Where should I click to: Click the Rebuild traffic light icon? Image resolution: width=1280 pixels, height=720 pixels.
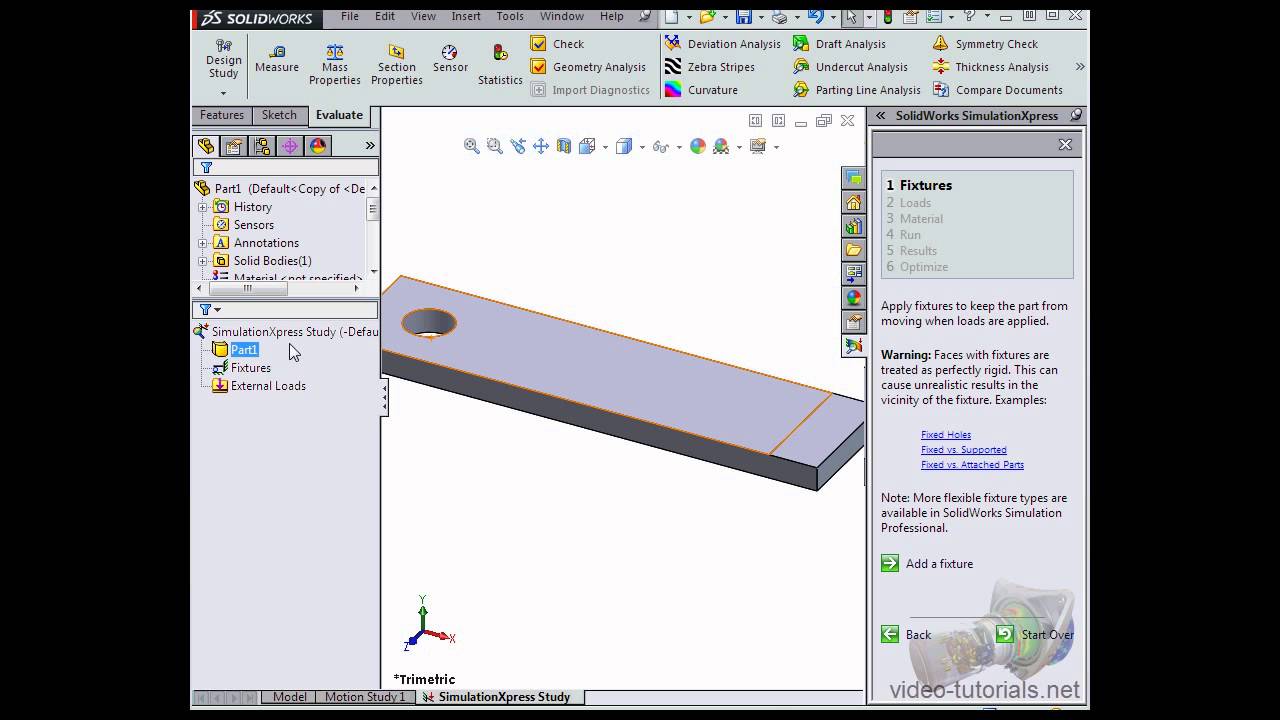[887, 17]
